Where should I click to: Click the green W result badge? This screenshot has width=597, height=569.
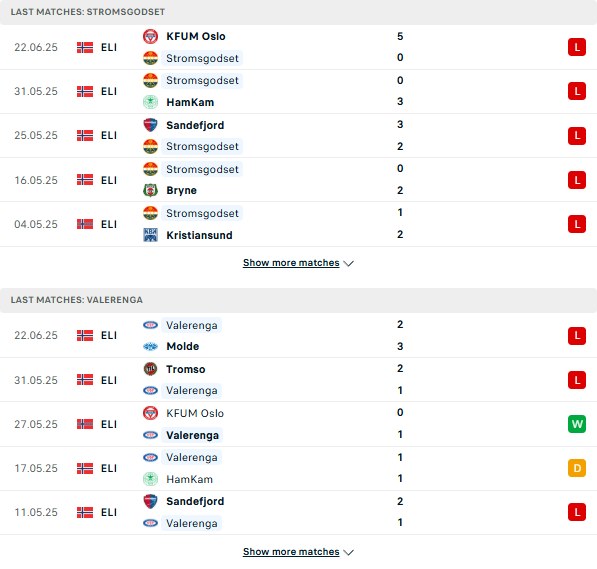point(577,424)
